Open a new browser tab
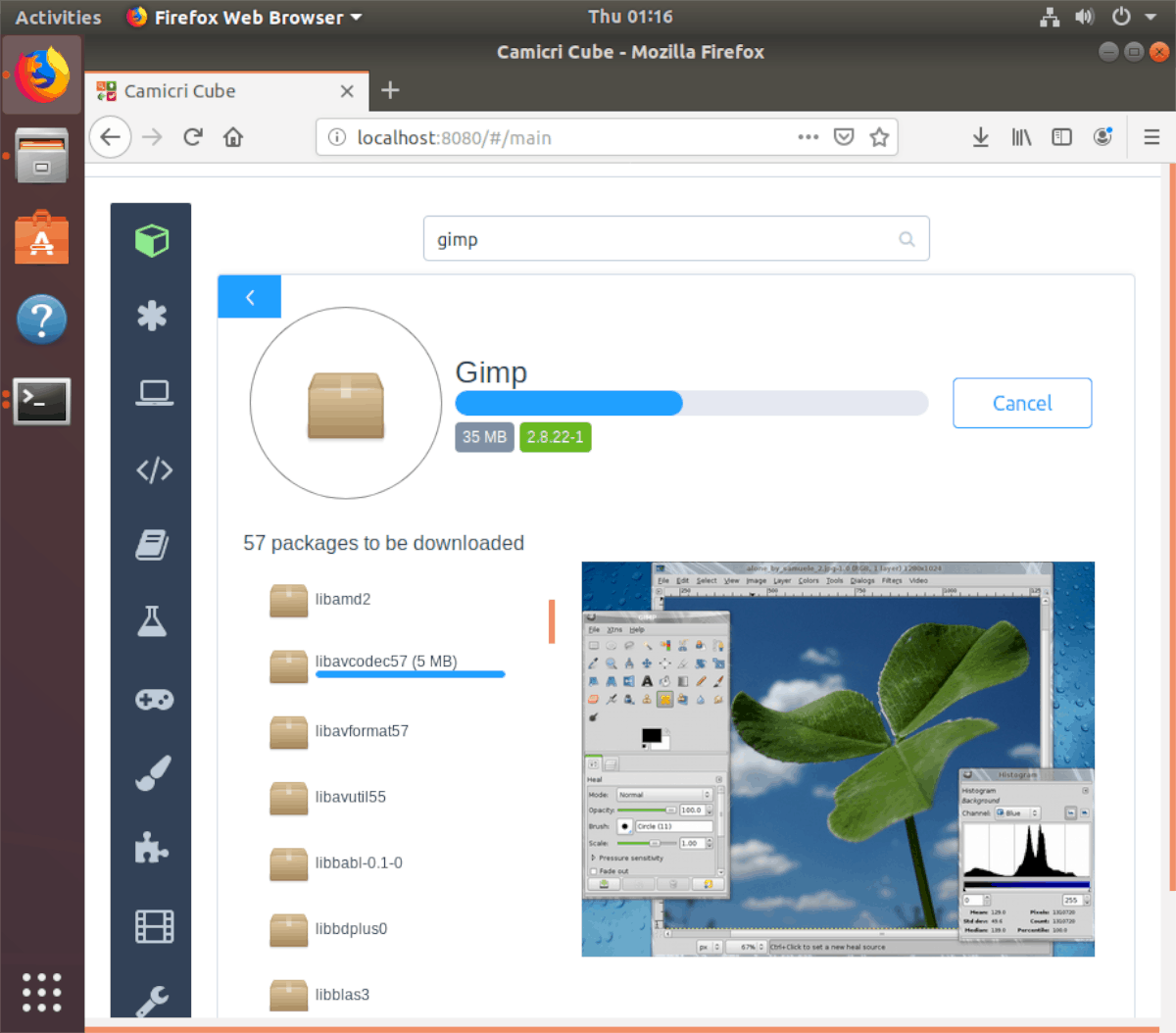1176x1033 pixels. click(x=390, y=90)
